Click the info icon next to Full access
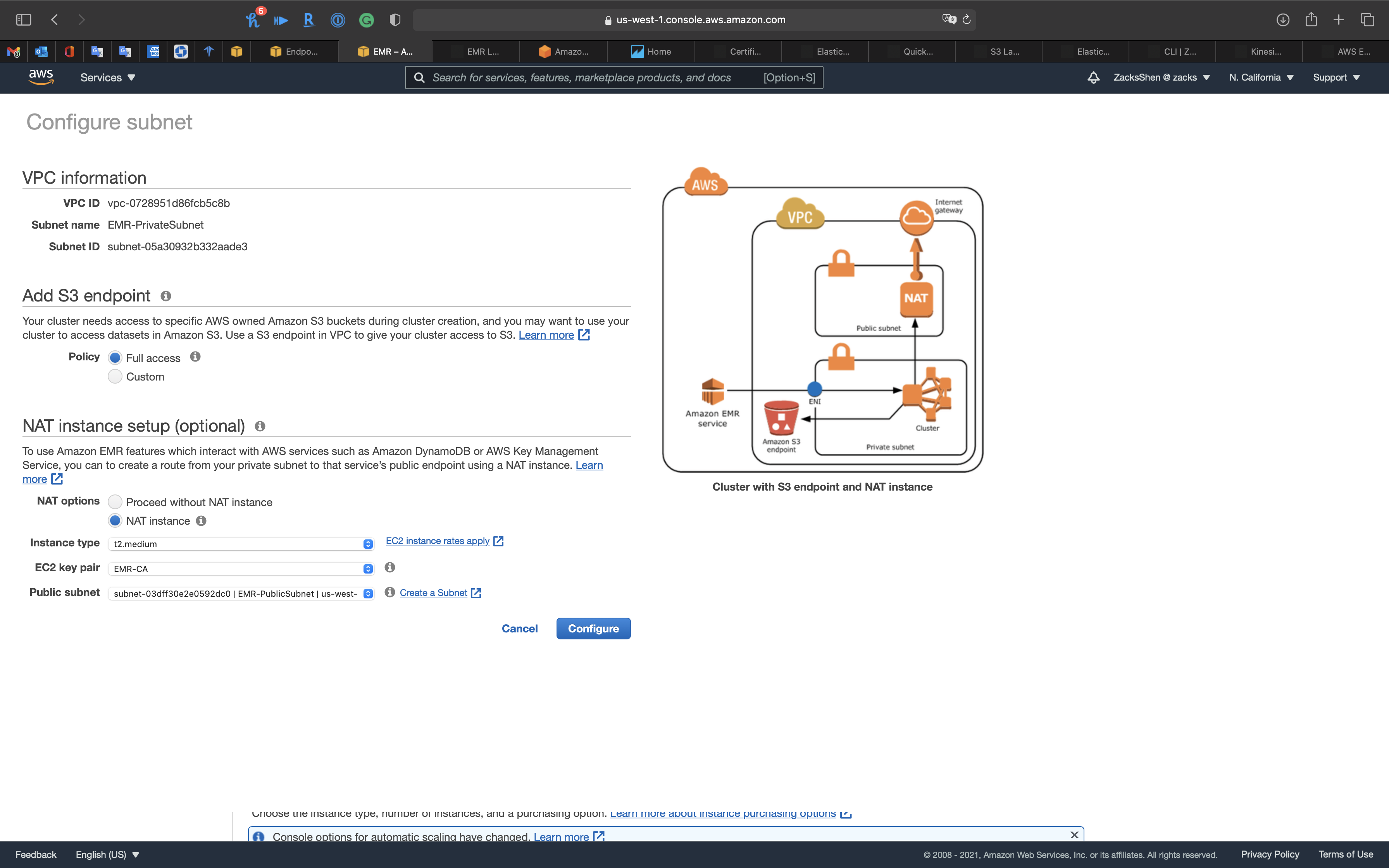This screenshot has height=868, width=1389. click(195, 357)
